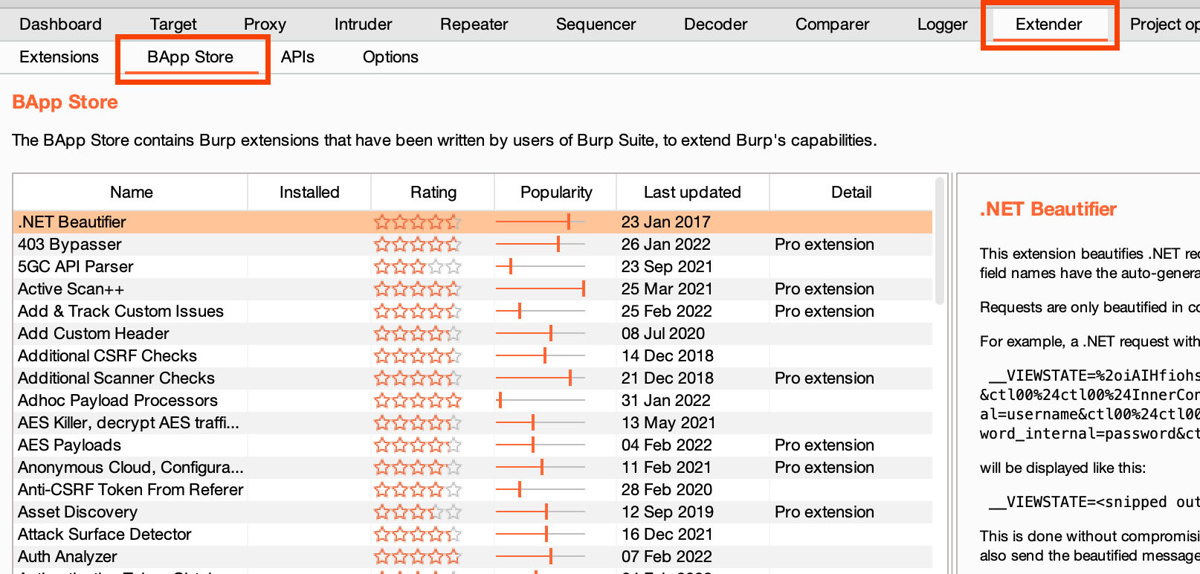This screenshot has height=574, width=1200.
Task: Choose Adhoc Payload Processors extension
Action: click(x=473, y=400)
